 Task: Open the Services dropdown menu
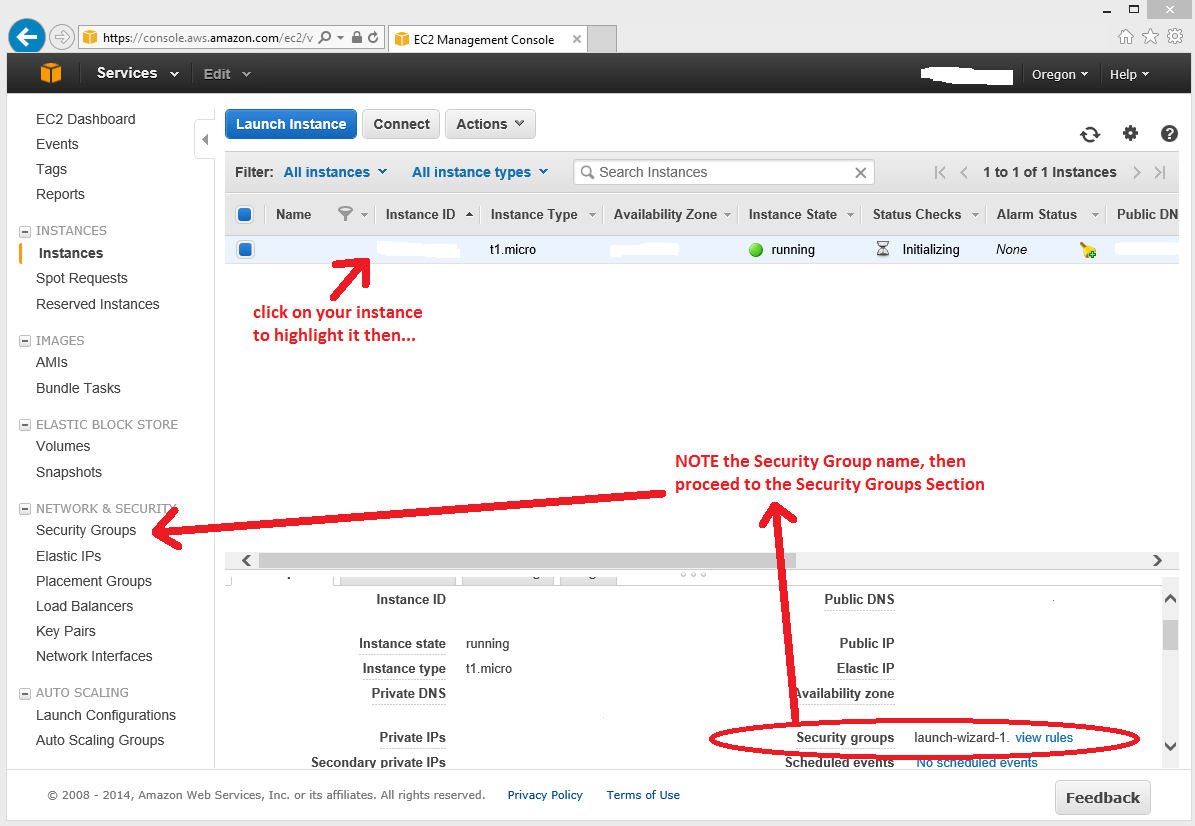[137, 73]
